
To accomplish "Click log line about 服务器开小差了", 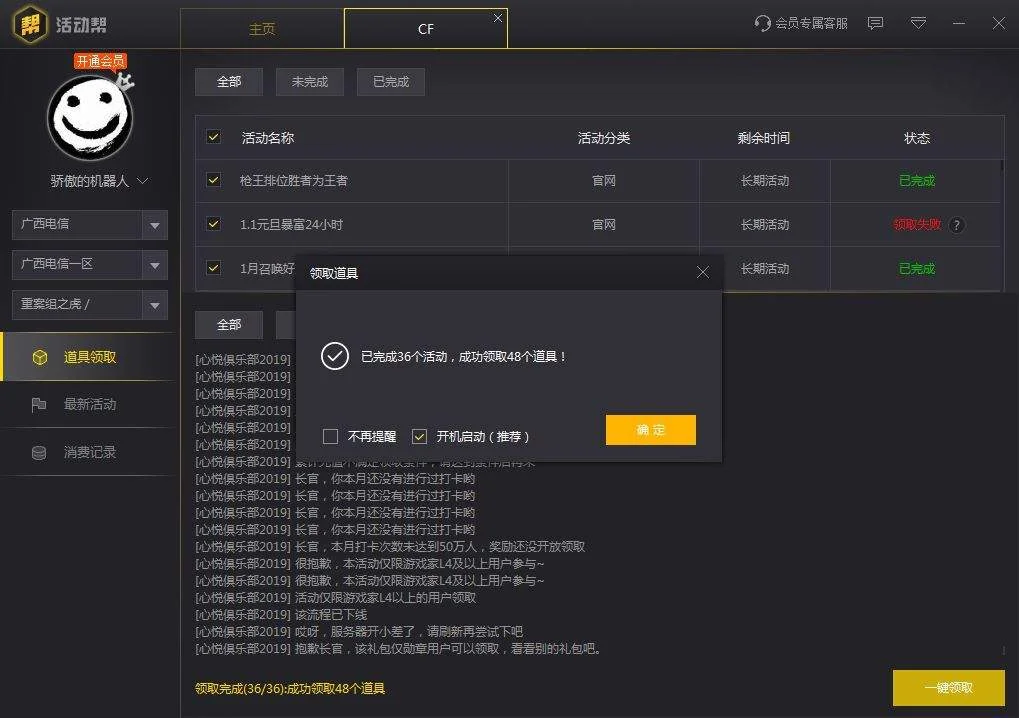I will click(x=359, y=632).
